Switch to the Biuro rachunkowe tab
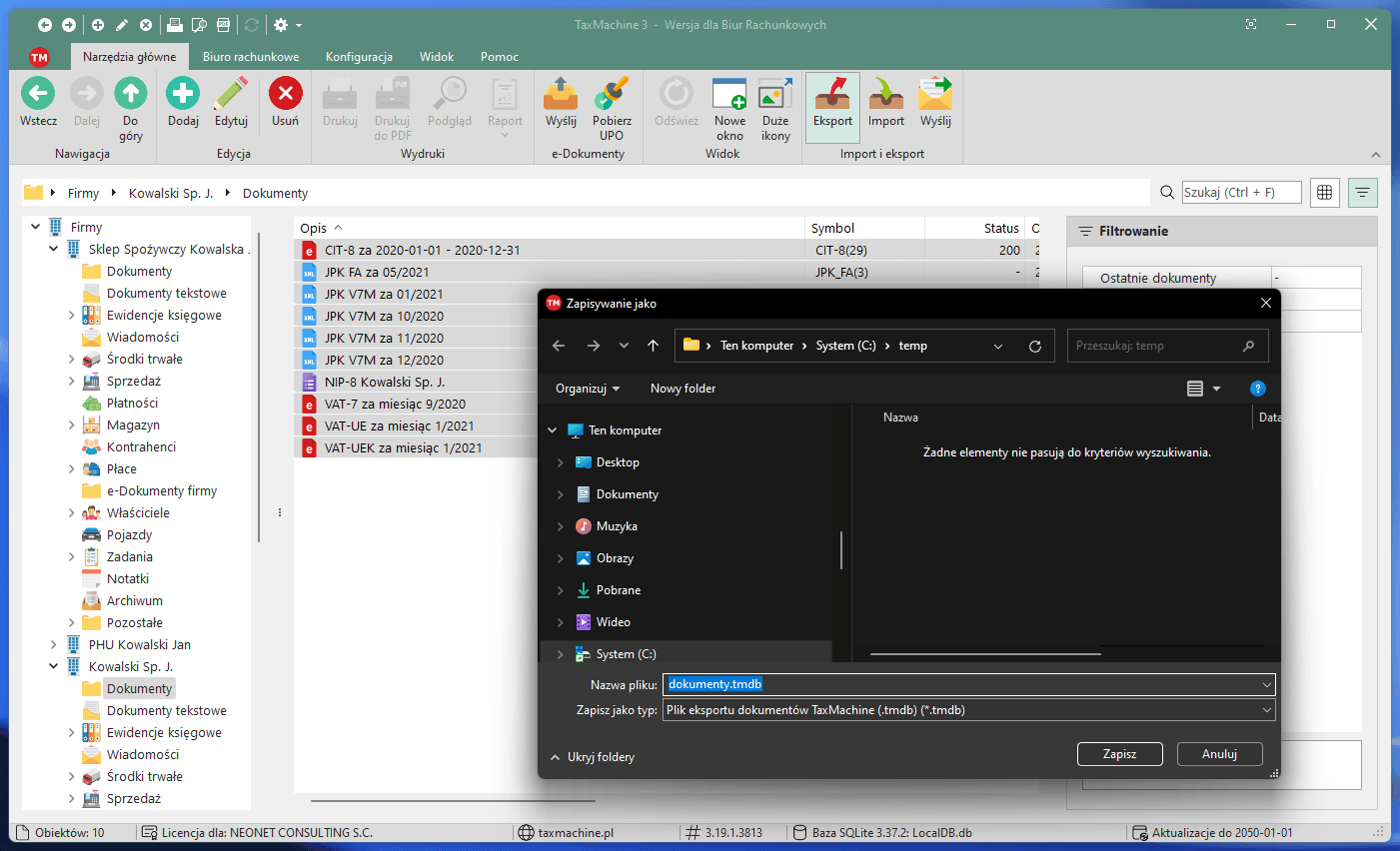 pyautogui.click(x=251, y=57)
